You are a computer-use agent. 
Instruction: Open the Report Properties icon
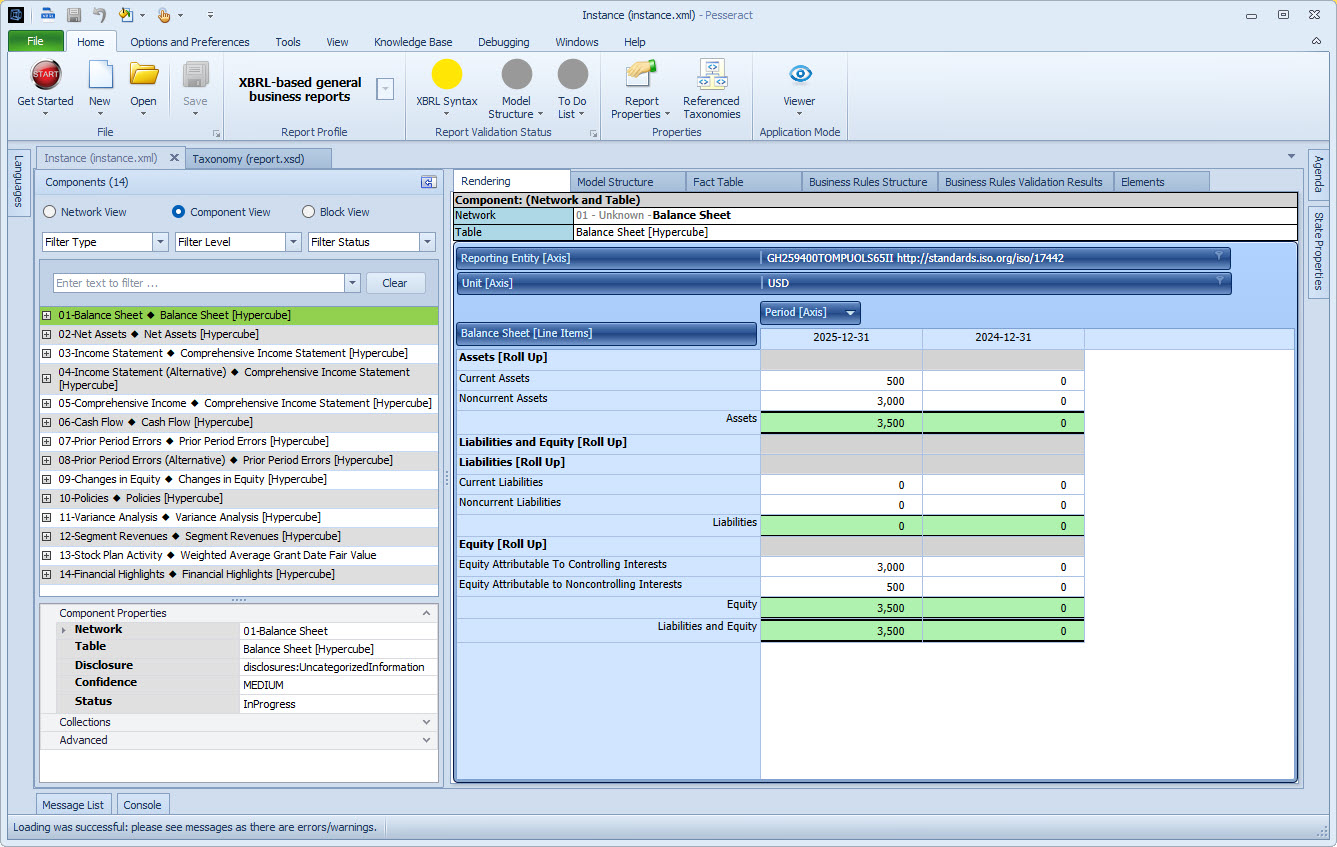(x=641, y=75)
